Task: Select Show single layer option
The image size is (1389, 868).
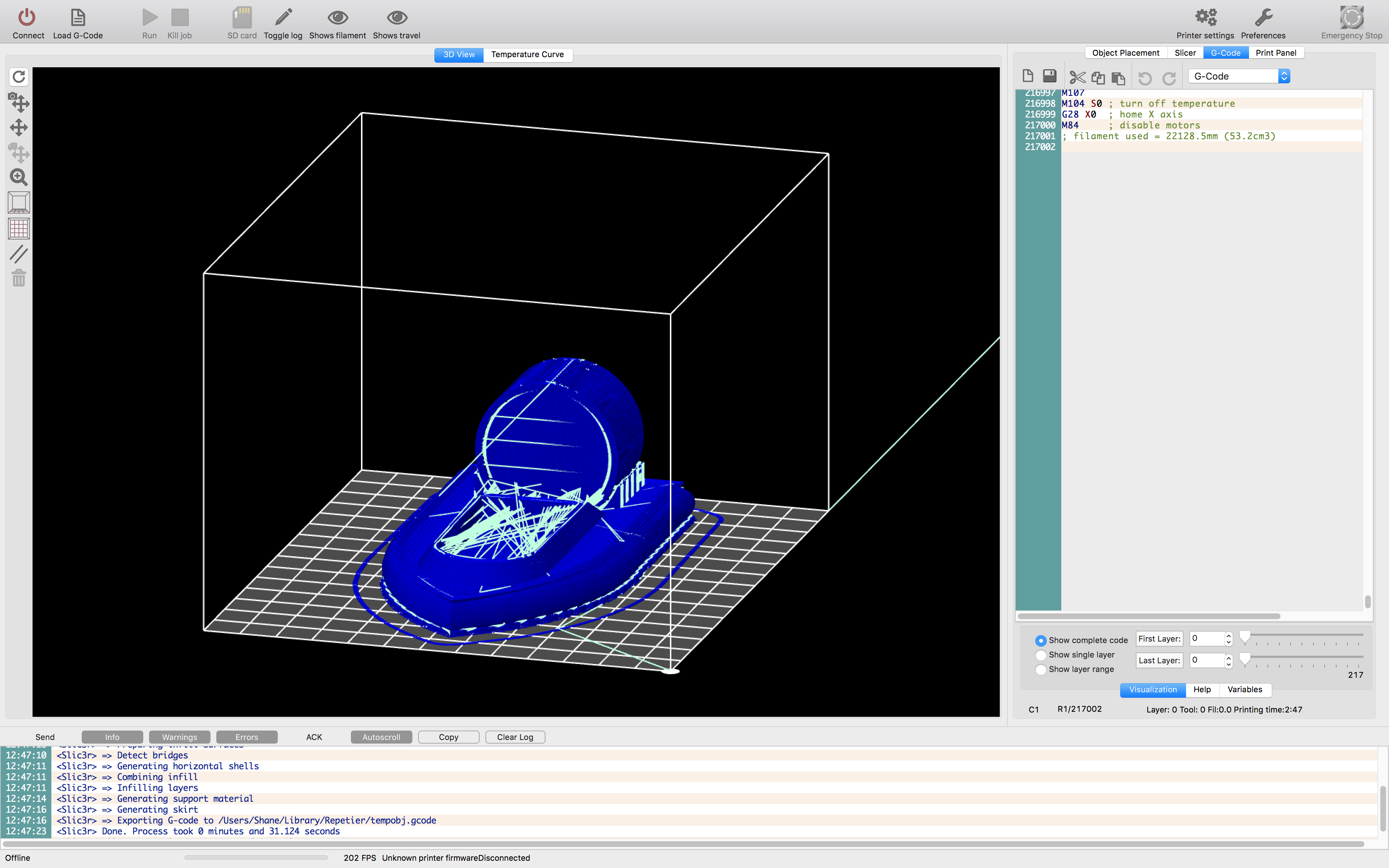Action: click(x=1041, y=655)
